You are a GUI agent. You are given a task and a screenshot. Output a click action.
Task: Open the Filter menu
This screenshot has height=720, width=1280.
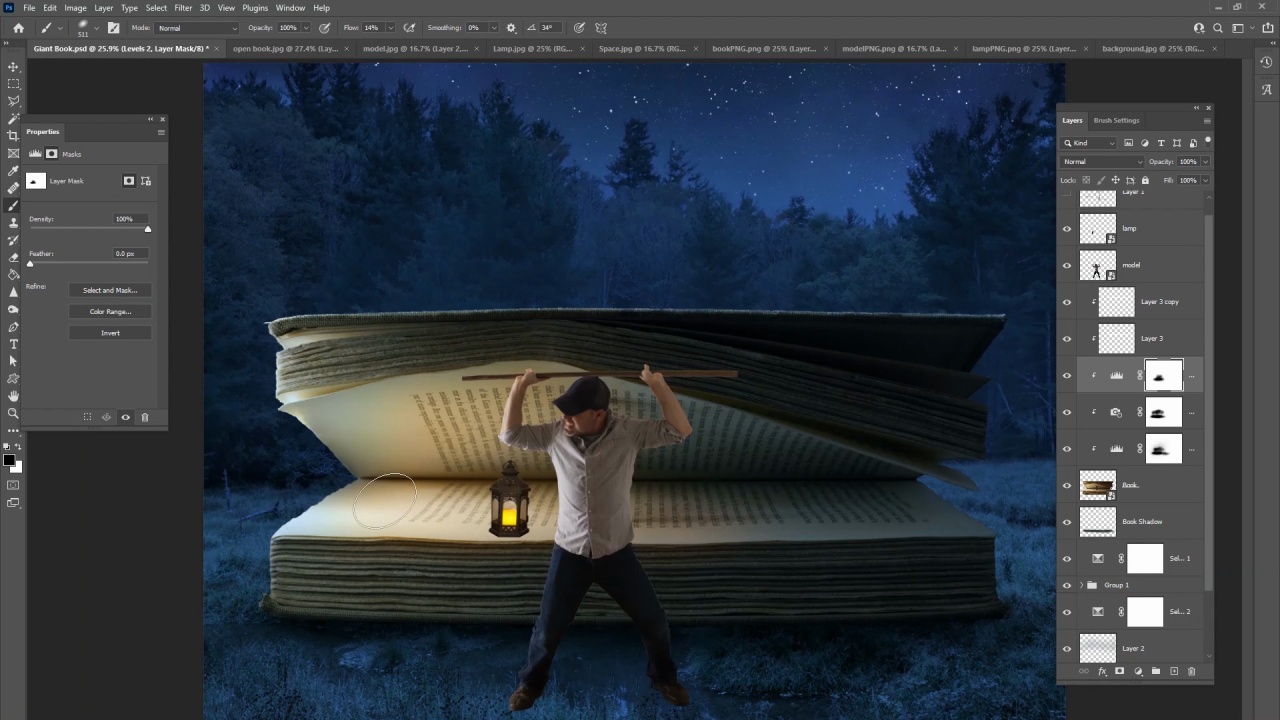click(183, 8)
